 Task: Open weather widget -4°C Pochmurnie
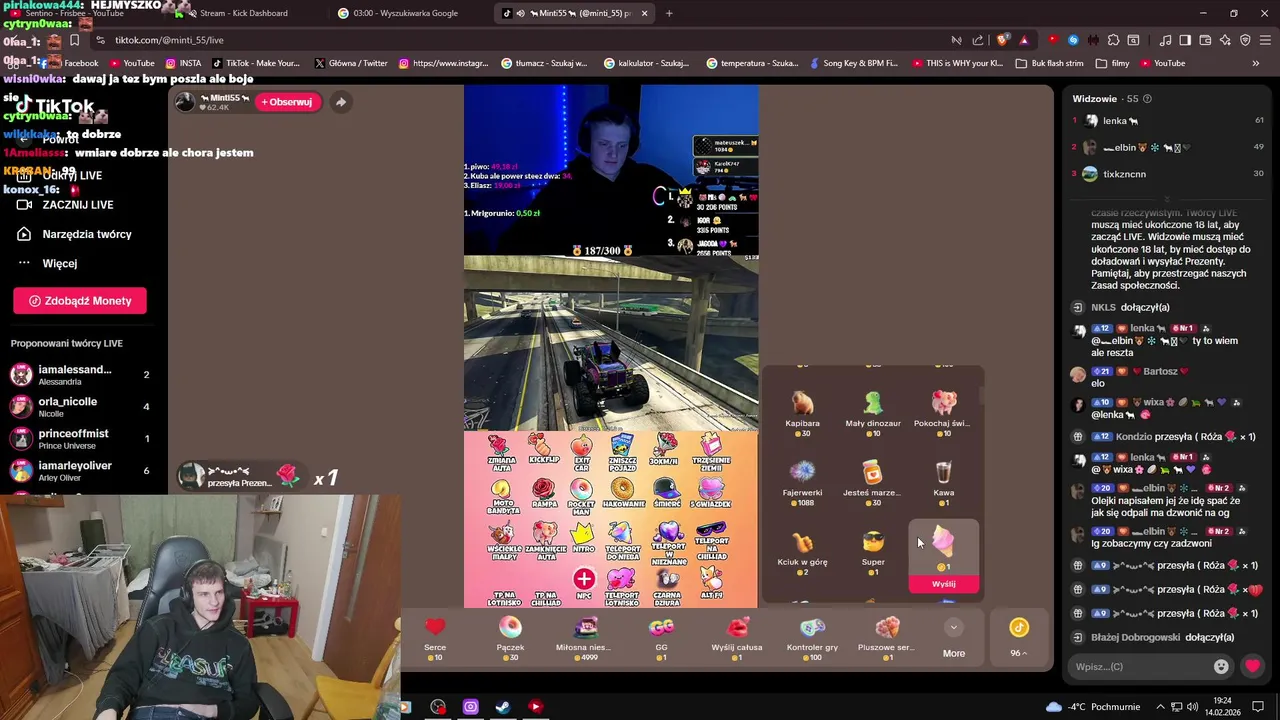point(1092,707)
